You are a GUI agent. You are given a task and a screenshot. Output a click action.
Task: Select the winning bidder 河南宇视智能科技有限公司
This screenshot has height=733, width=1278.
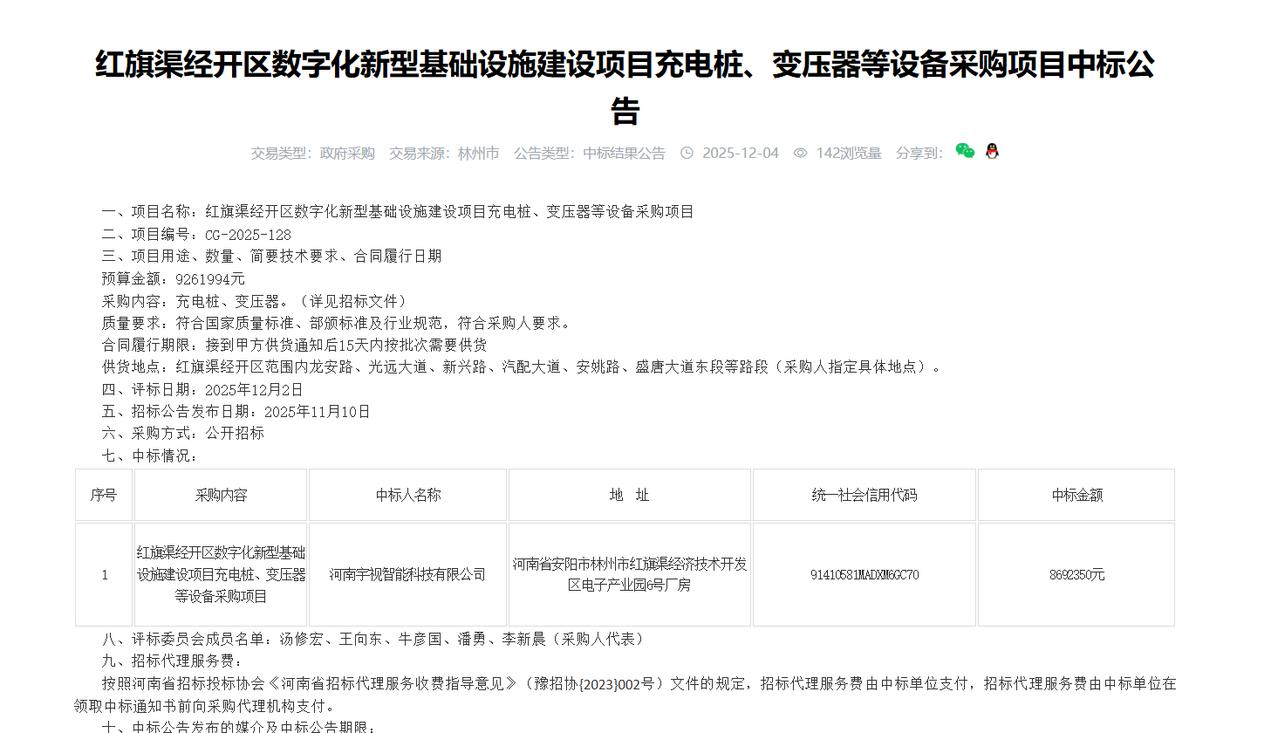[407, 575]
